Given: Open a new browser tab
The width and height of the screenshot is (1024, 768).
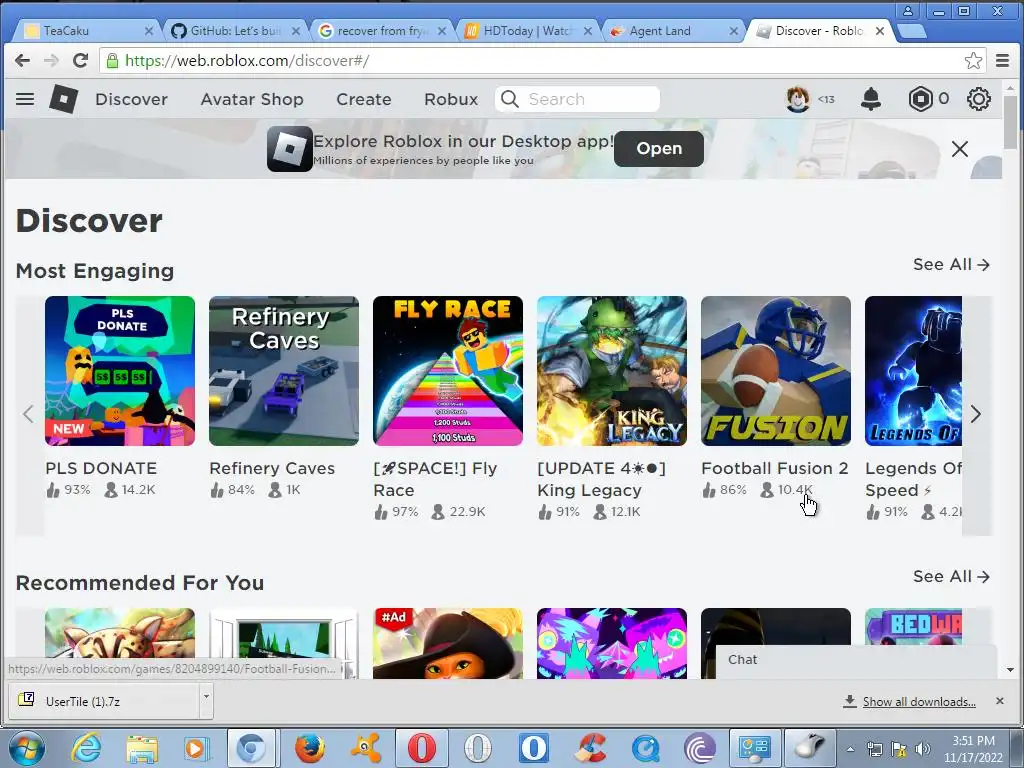Looking at the screenshot, I should (x=912, y=31).
